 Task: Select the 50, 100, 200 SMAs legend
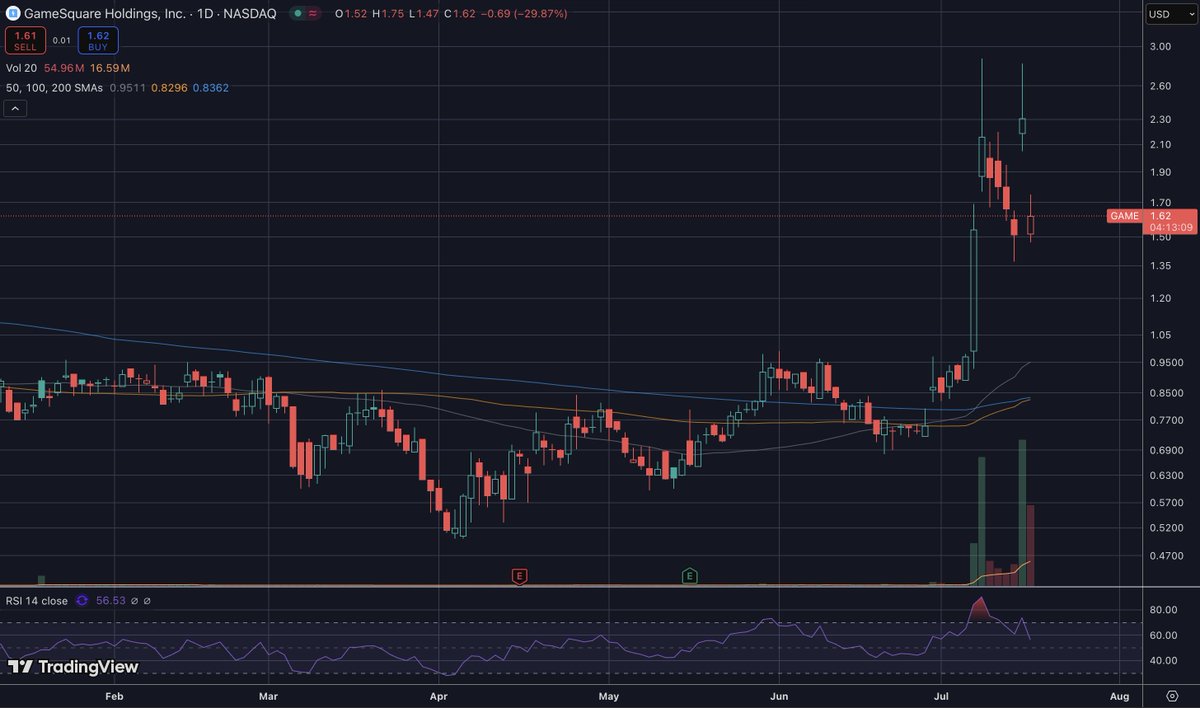pyautogui.click(x=52, y=88)
